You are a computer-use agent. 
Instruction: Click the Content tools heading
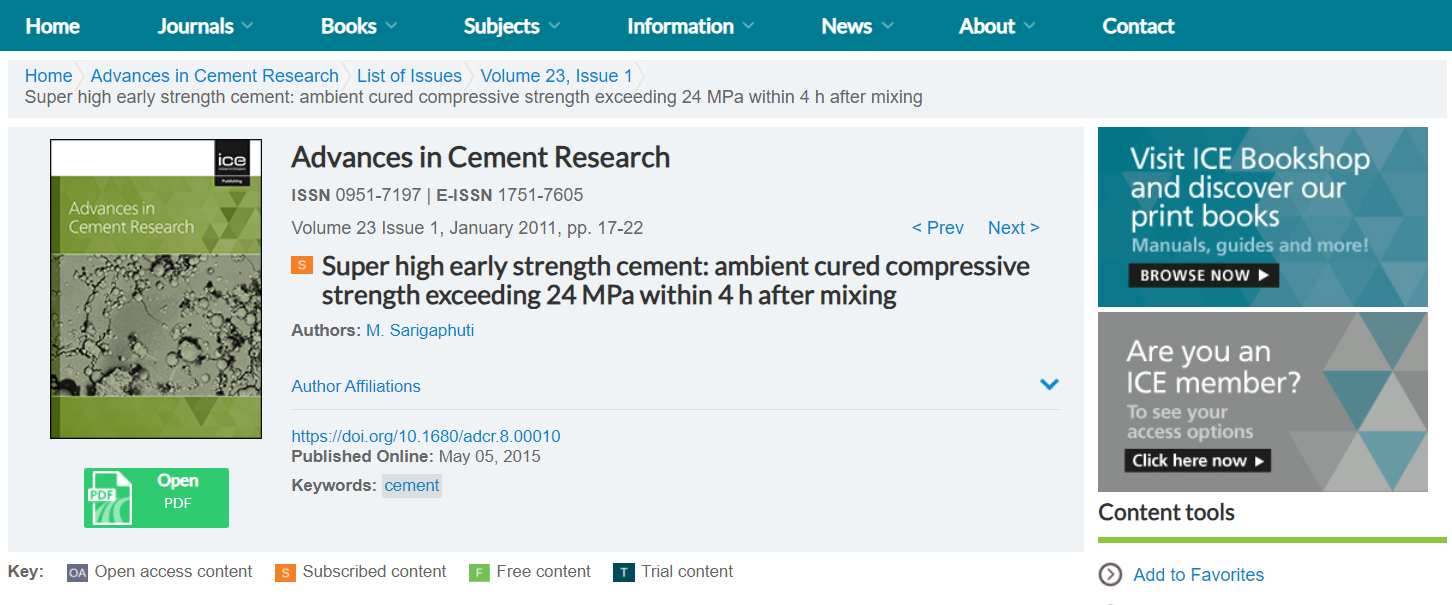pyautogui.click(x=1166, y=513)
